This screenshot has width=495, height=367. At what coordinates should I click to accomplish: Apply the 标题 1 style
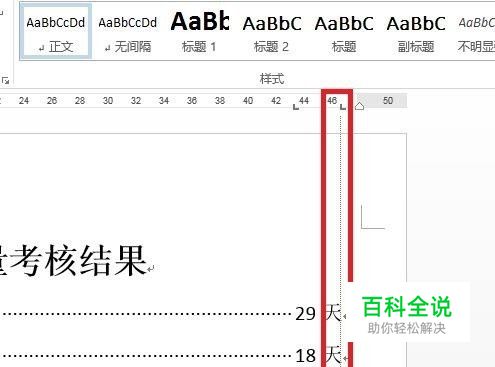199,32
